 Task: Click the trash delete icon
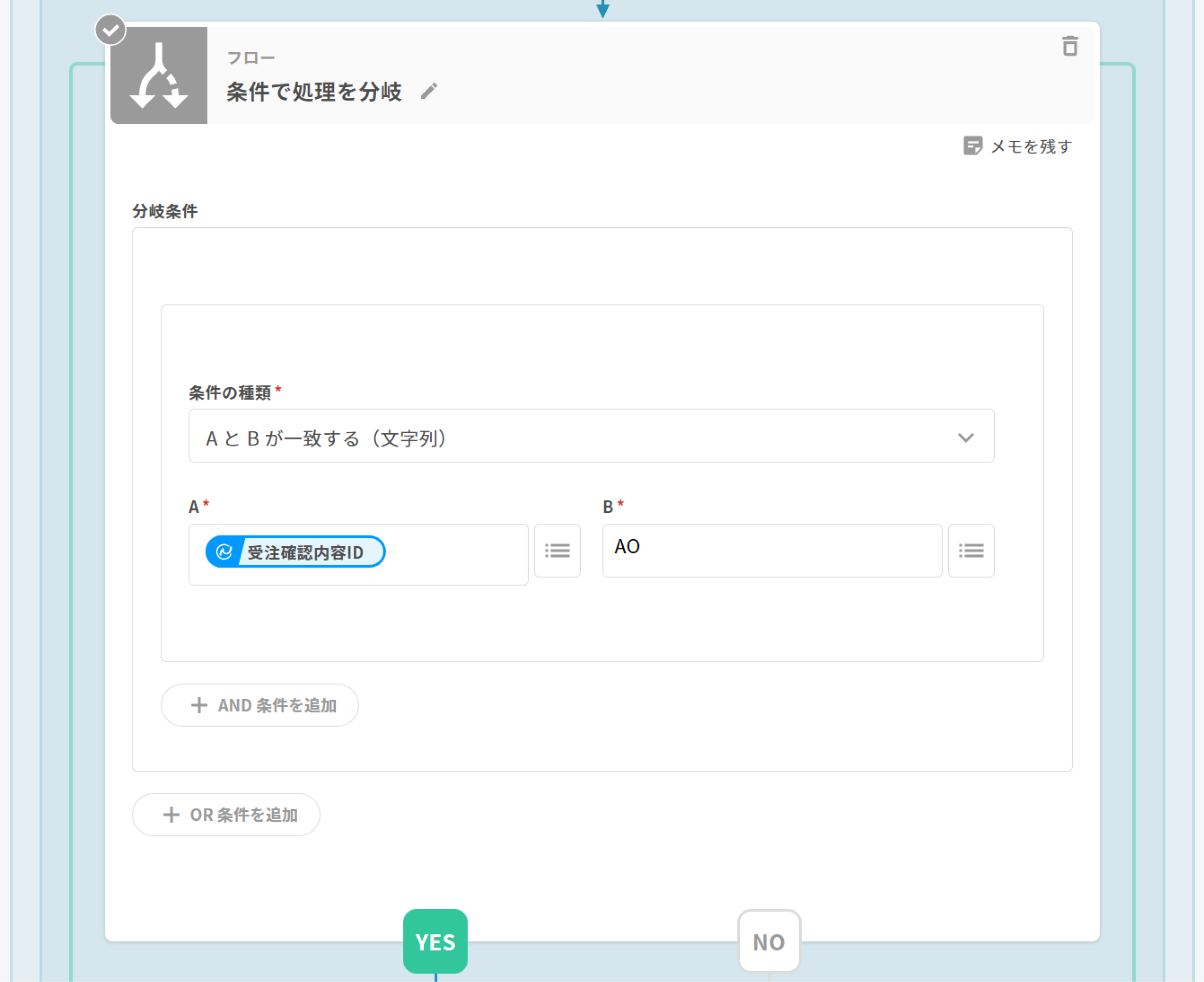pos(1069,47)
